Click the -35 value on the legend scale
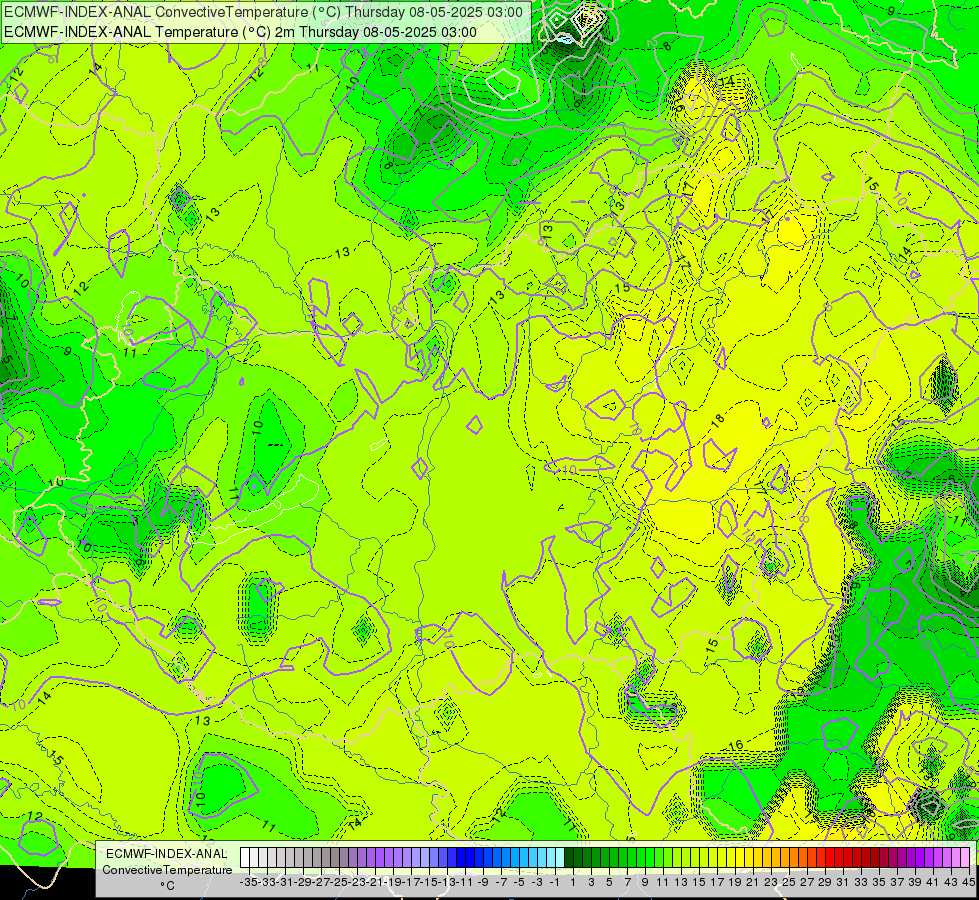Screen dimensions: 979x900 click(x=249, y=883)
